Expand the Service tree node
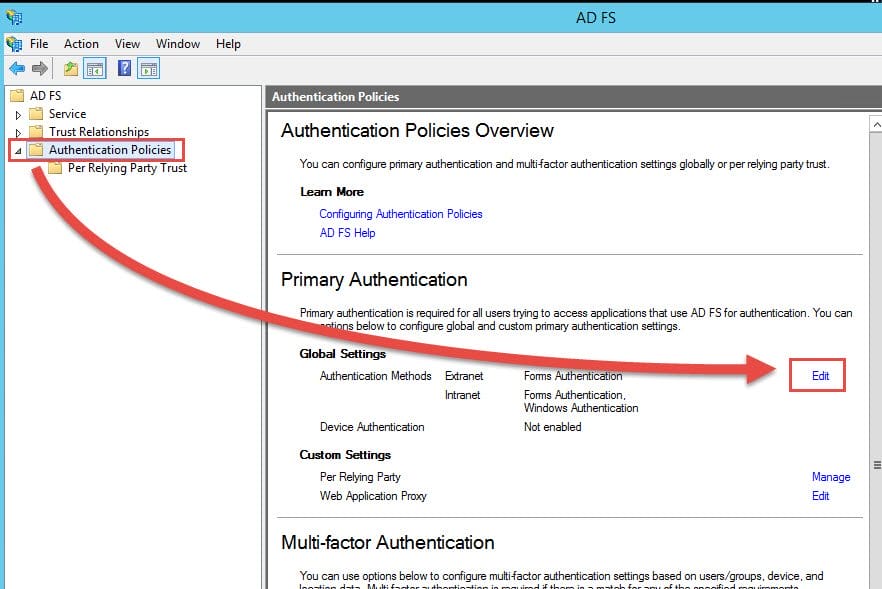 point(17,113)
